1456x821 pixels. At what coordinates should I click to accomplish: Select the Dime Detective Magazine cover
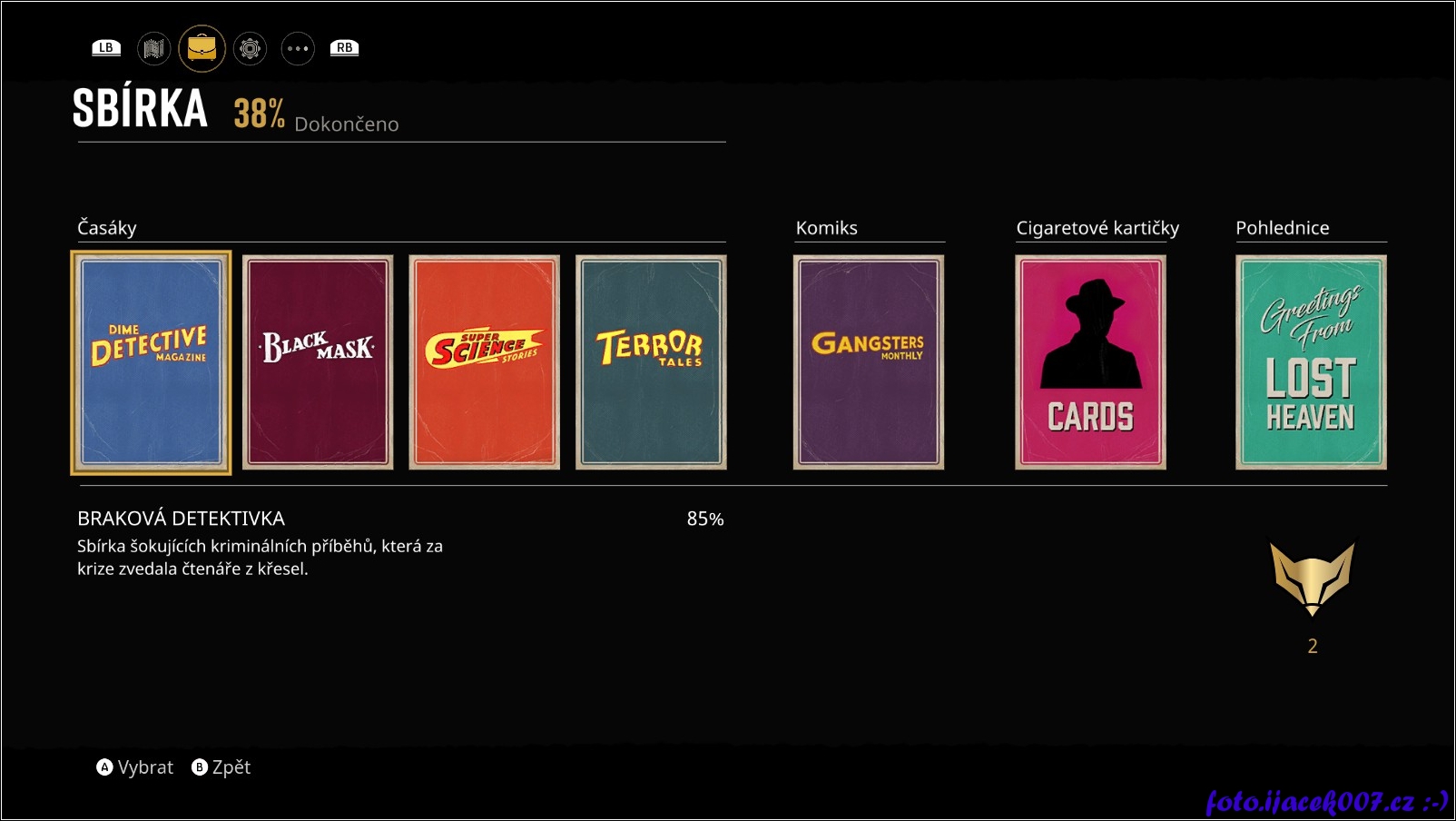[x=151, y=362]
